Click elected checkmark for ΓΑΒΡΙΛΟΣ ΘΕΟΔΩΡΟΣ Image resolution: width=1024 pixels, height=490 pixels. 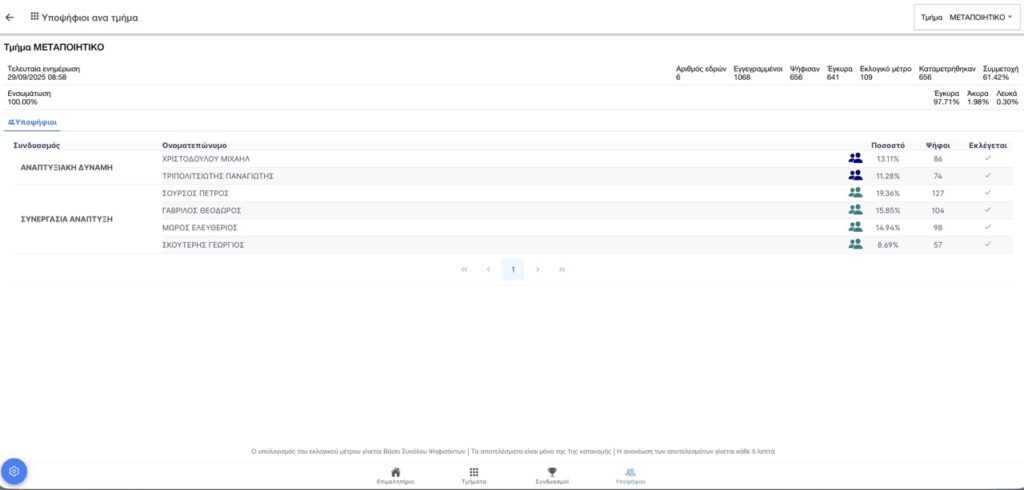coord(987,210)
